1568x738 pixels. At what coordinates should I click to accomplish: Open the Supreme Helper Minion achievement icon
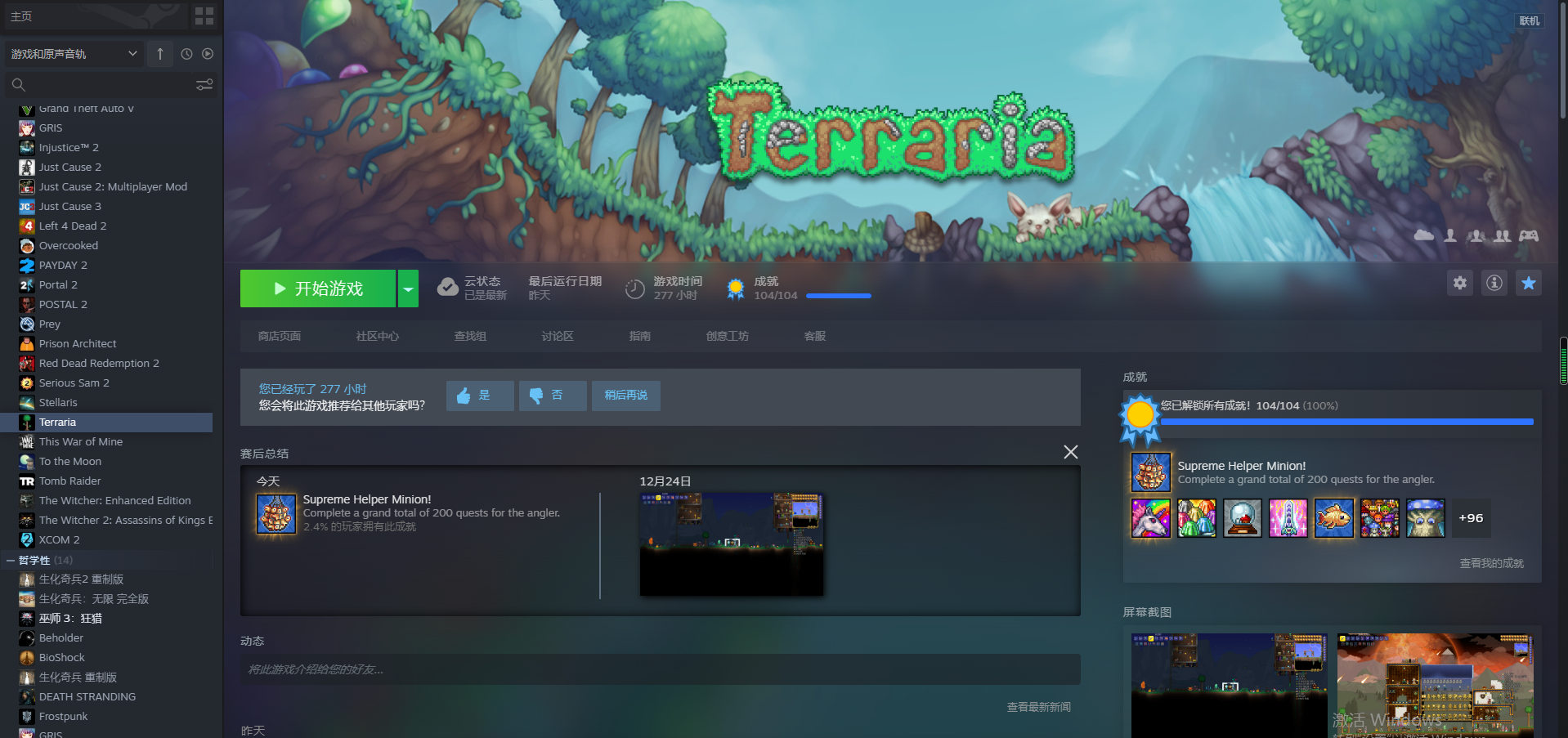click(1150, 472)
